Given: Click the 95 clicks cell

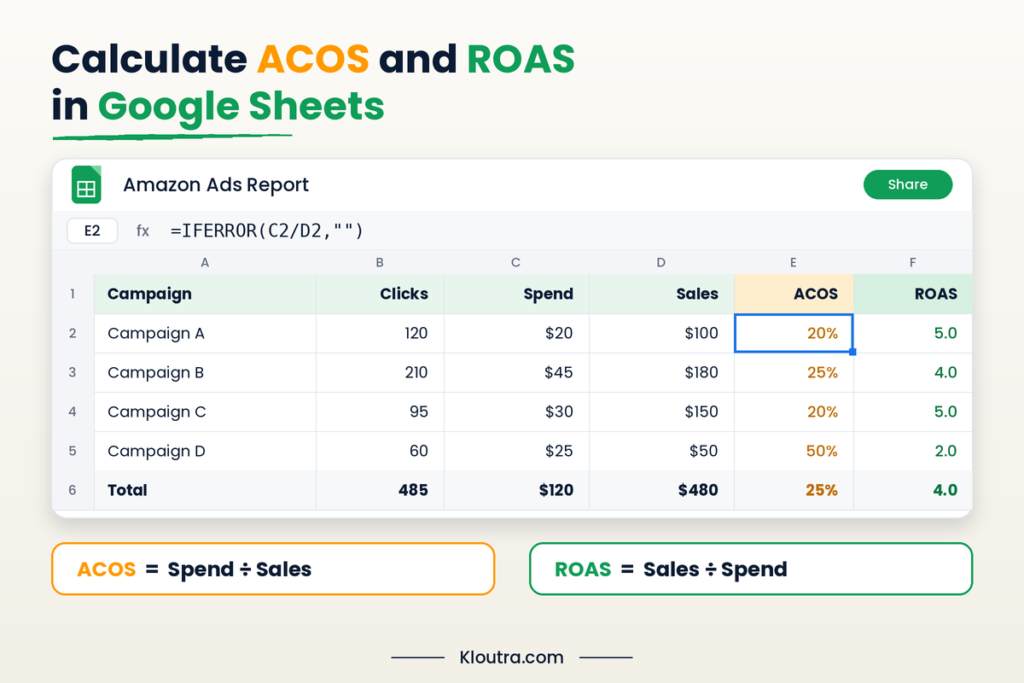Looking at the screenshot, I should click(x=380, y=411).
